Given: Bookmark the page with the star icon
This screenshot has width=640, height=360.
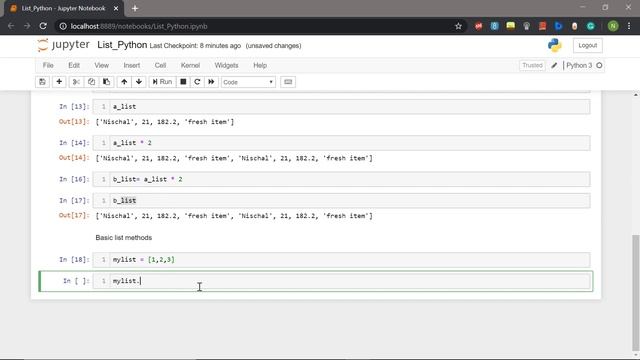Looking at the screenshot, I should 458,26.
